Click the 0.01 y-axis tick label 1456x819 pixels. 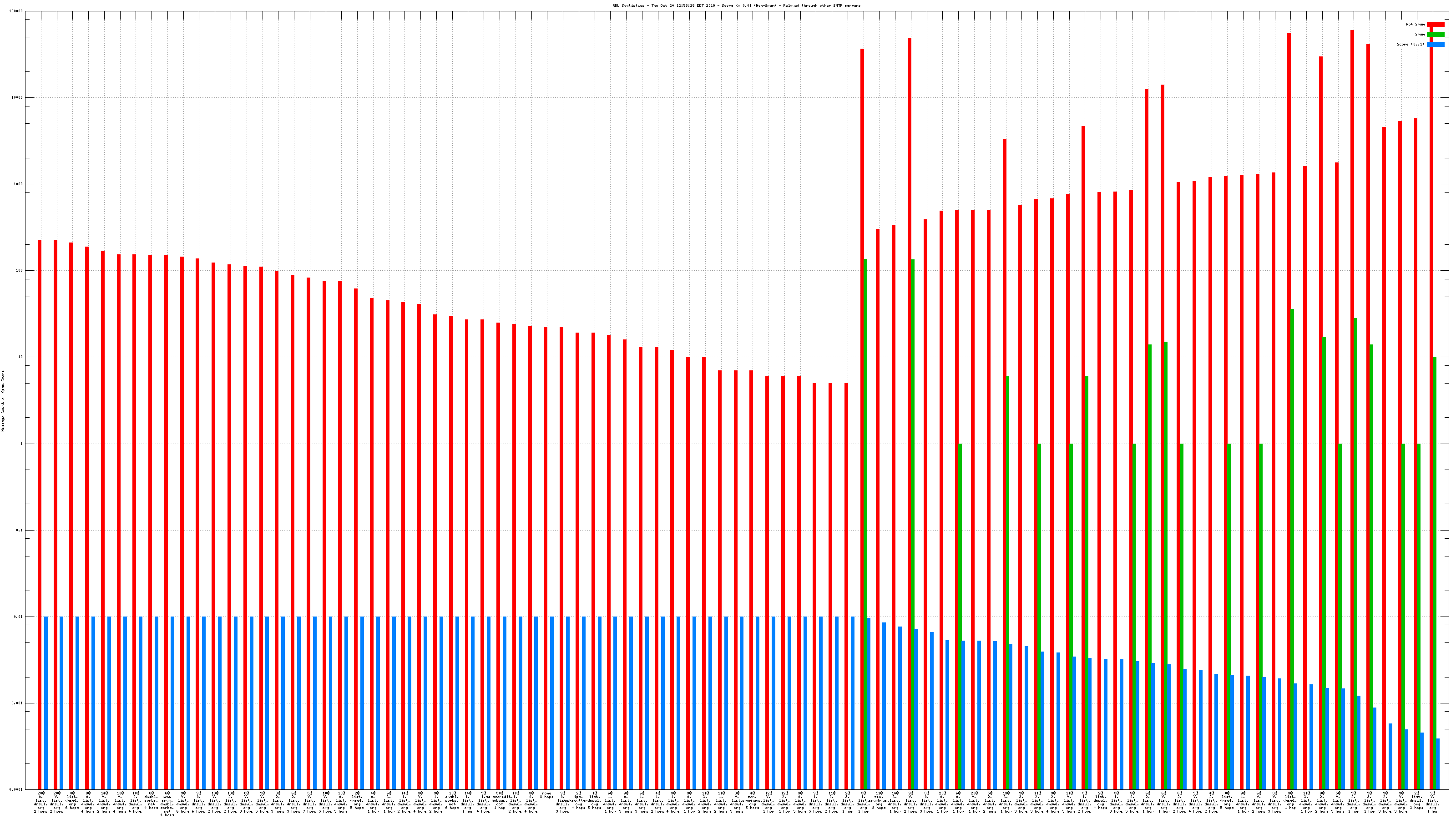18,617
